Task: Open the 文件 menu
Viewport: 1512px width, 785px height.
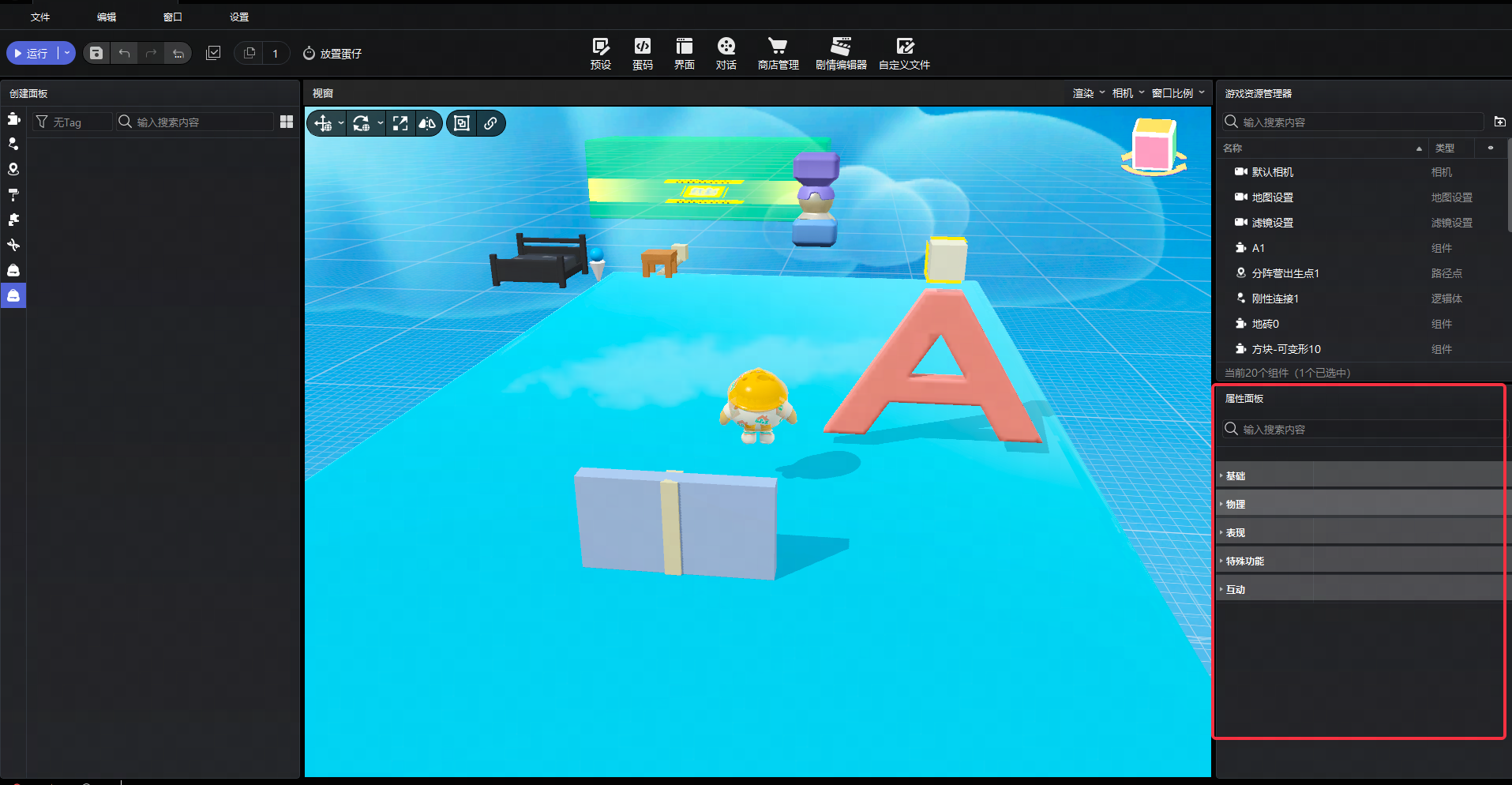Action: (40, 17)
